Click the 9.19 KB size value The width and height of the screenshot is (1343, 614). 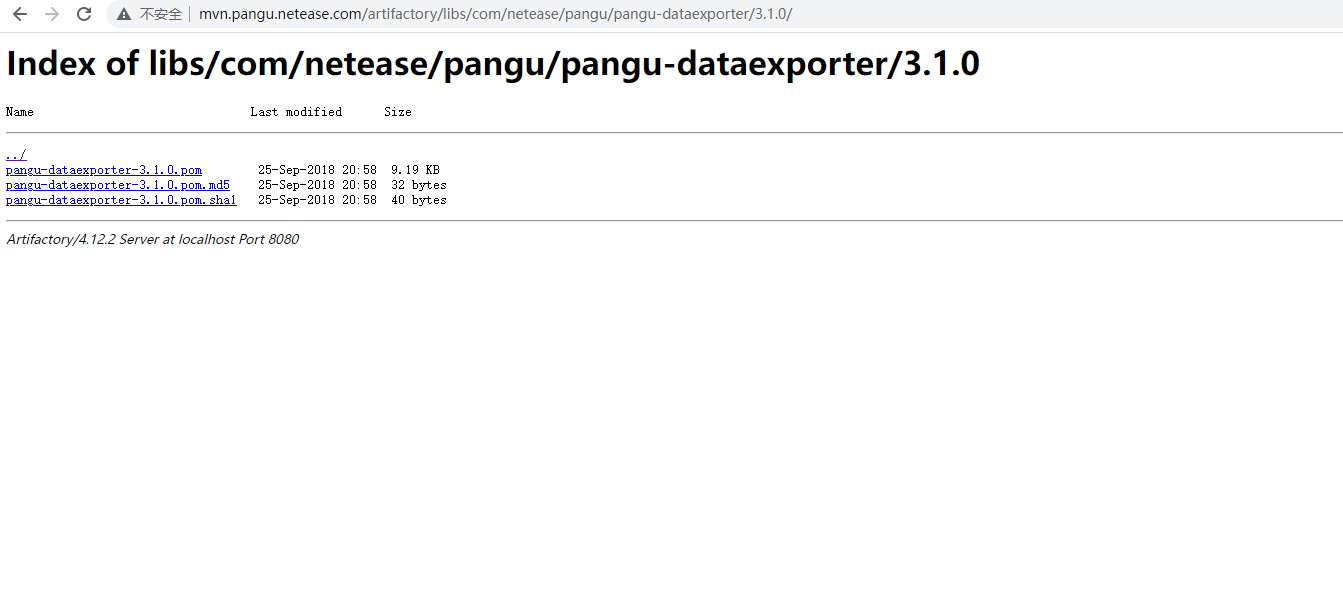tap(415, 170)
